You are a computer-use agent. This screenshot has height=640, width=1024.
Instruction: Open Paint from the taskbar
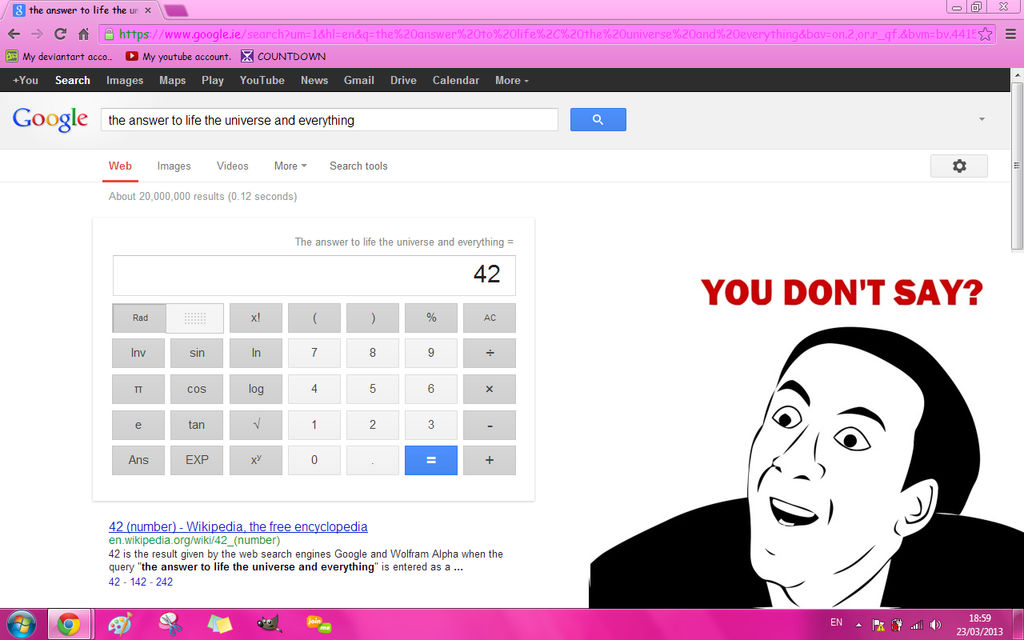point(120,621)
